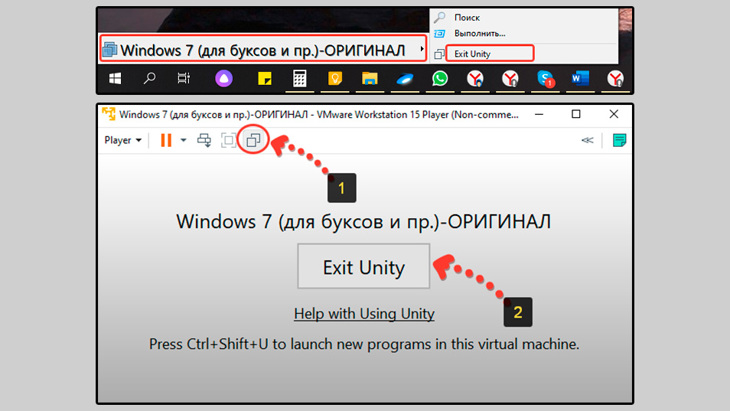Click the taskbar search magnifier icon
Viewport: 730px width, 411px height.
click(x=149, y=78)
